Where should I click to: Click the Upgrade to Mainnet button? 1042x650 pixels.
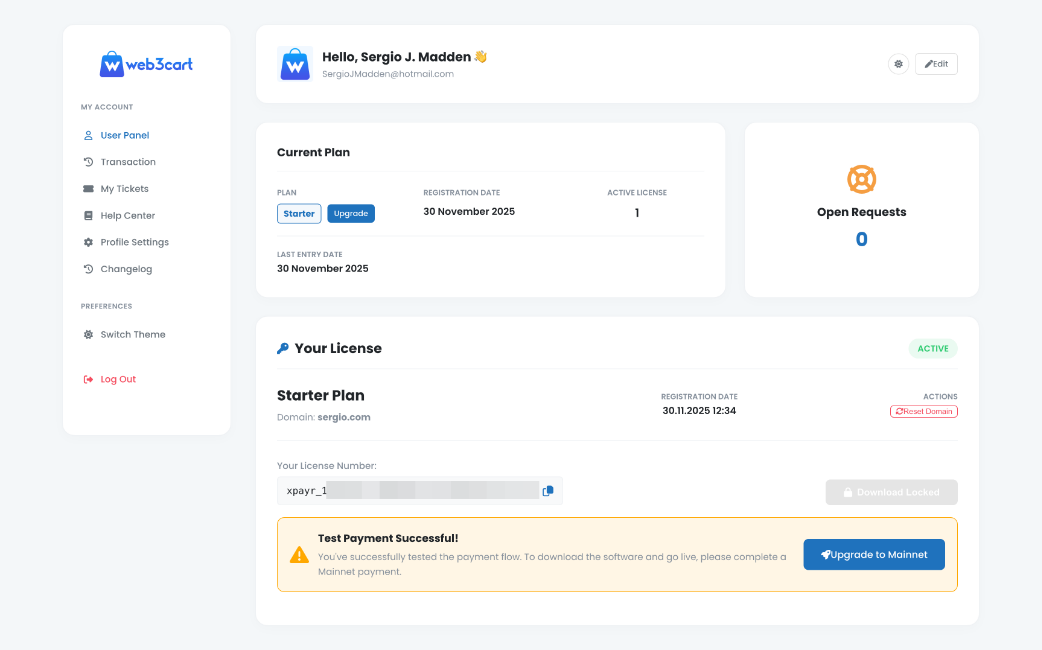pyautogui.click(x=874, y=555)
